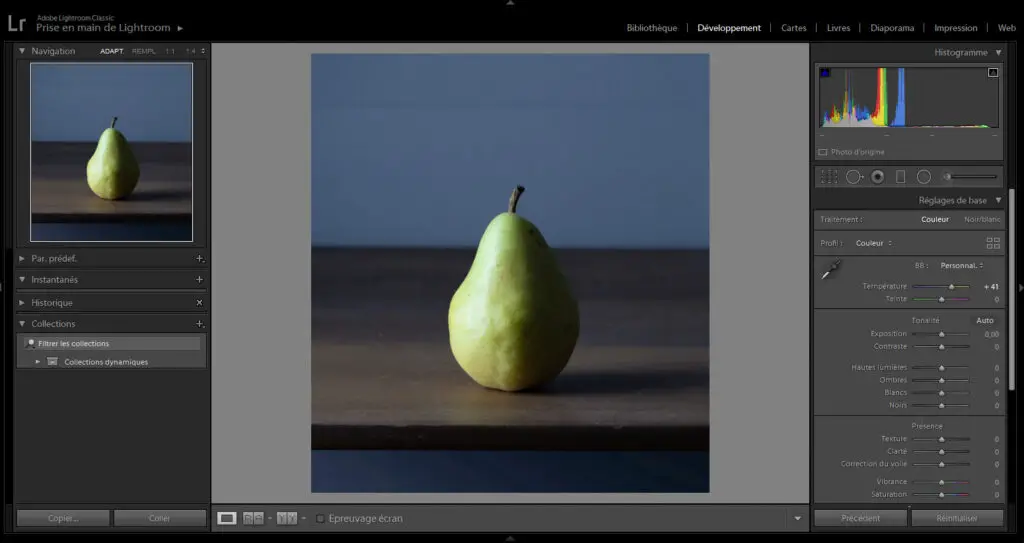The width and height of the screenshot is (1024, 543).
Task: Pick the Radial Filter tool
Action: (924, 177)
